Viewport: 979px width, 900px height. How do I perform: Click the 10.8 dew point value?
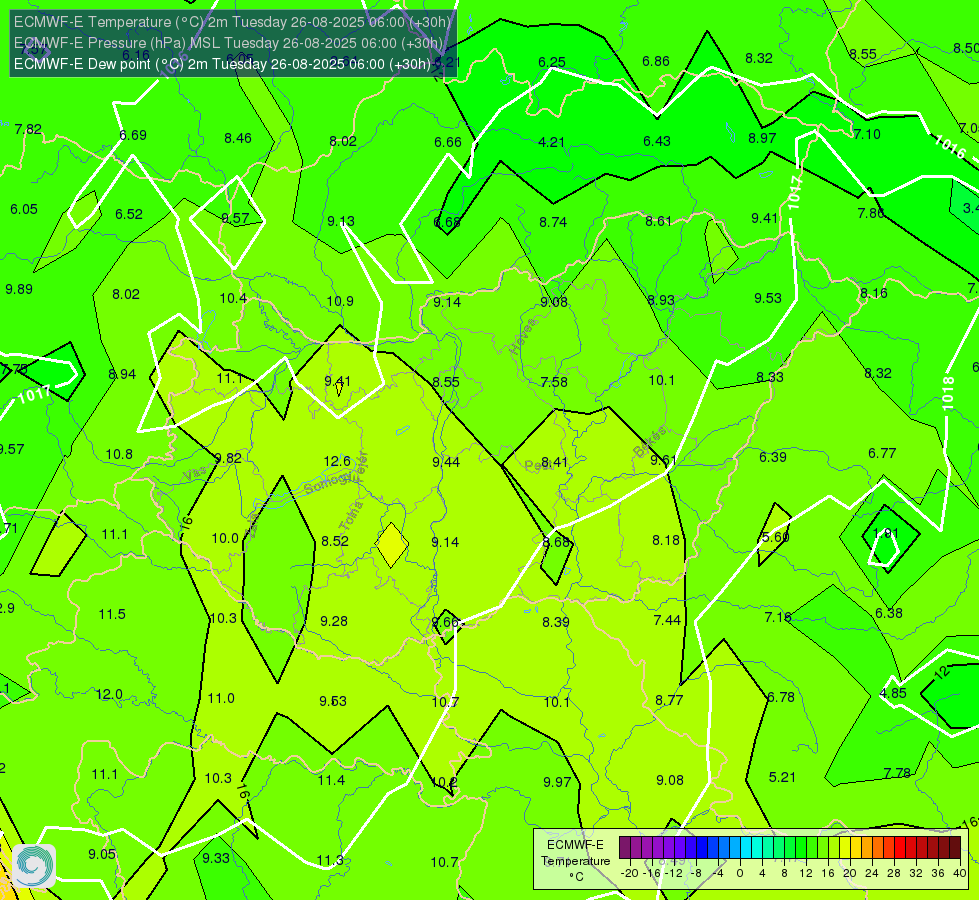(x=119, y=454)
